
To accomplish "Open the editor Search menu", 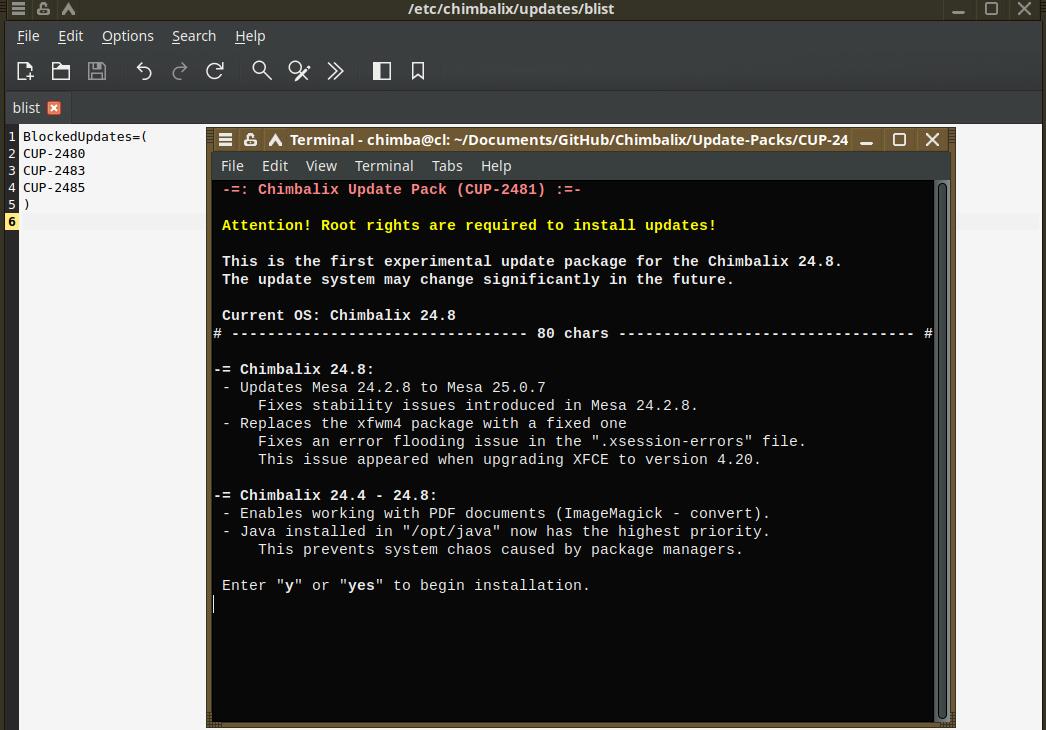I will (193, 36).
